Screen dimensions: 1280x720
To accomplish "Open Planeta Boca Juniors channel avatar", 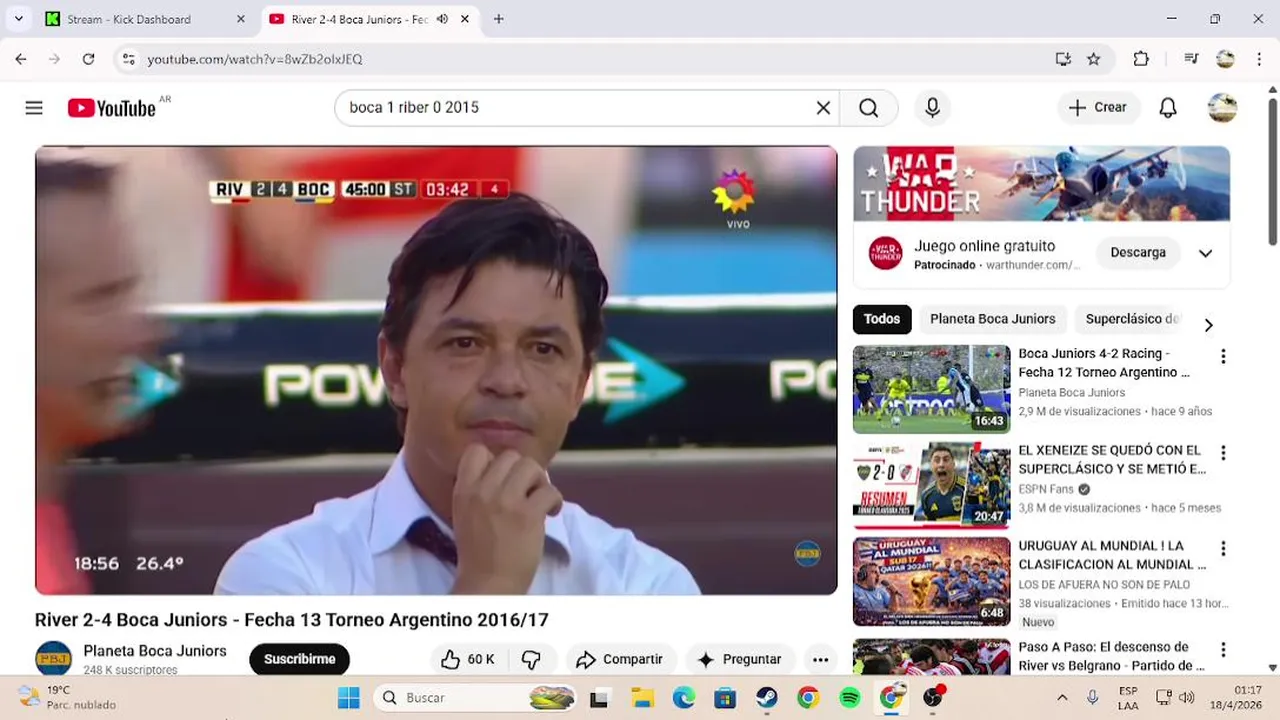I will point(53,659).
